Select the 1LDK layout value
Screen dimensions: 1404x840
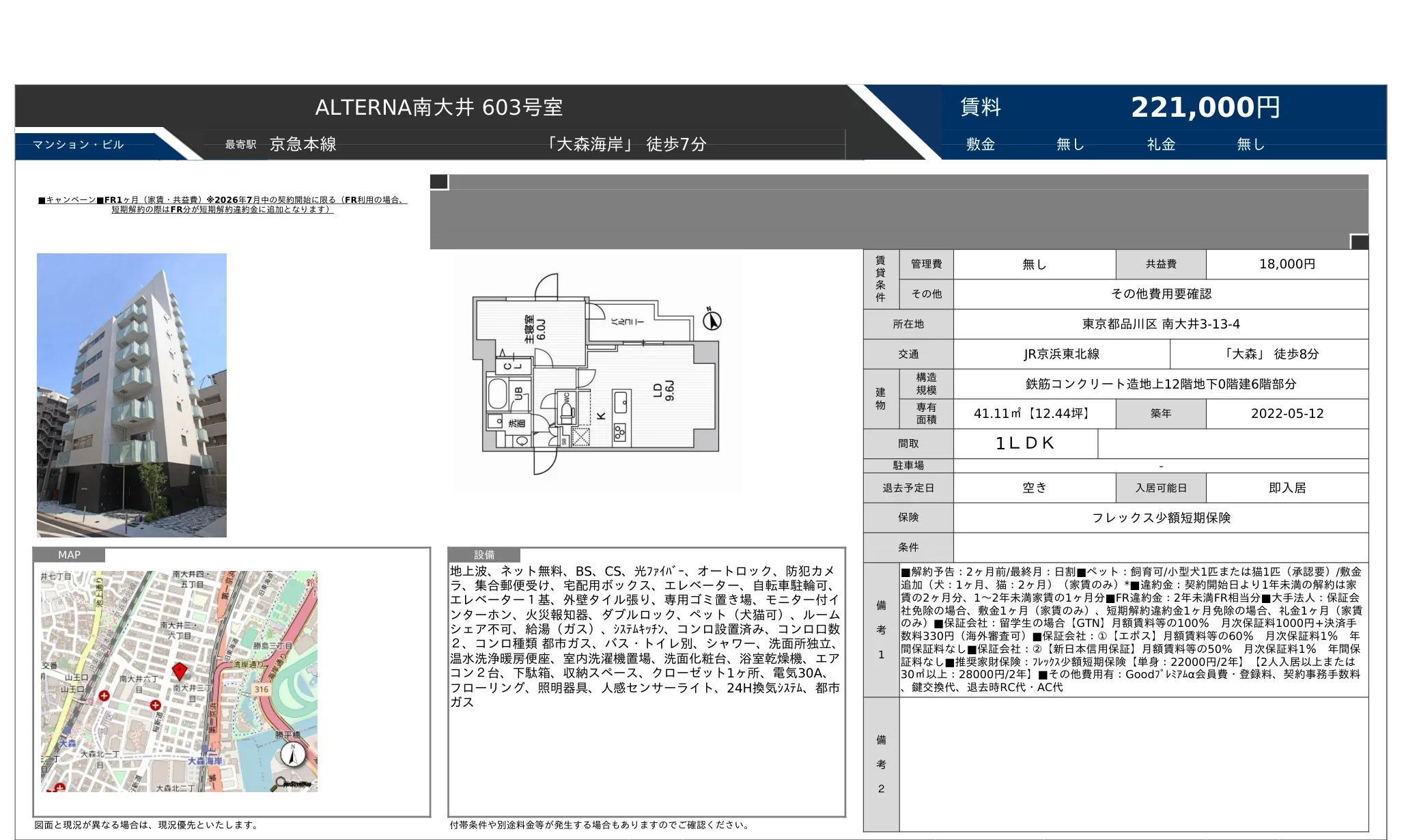1025,444
